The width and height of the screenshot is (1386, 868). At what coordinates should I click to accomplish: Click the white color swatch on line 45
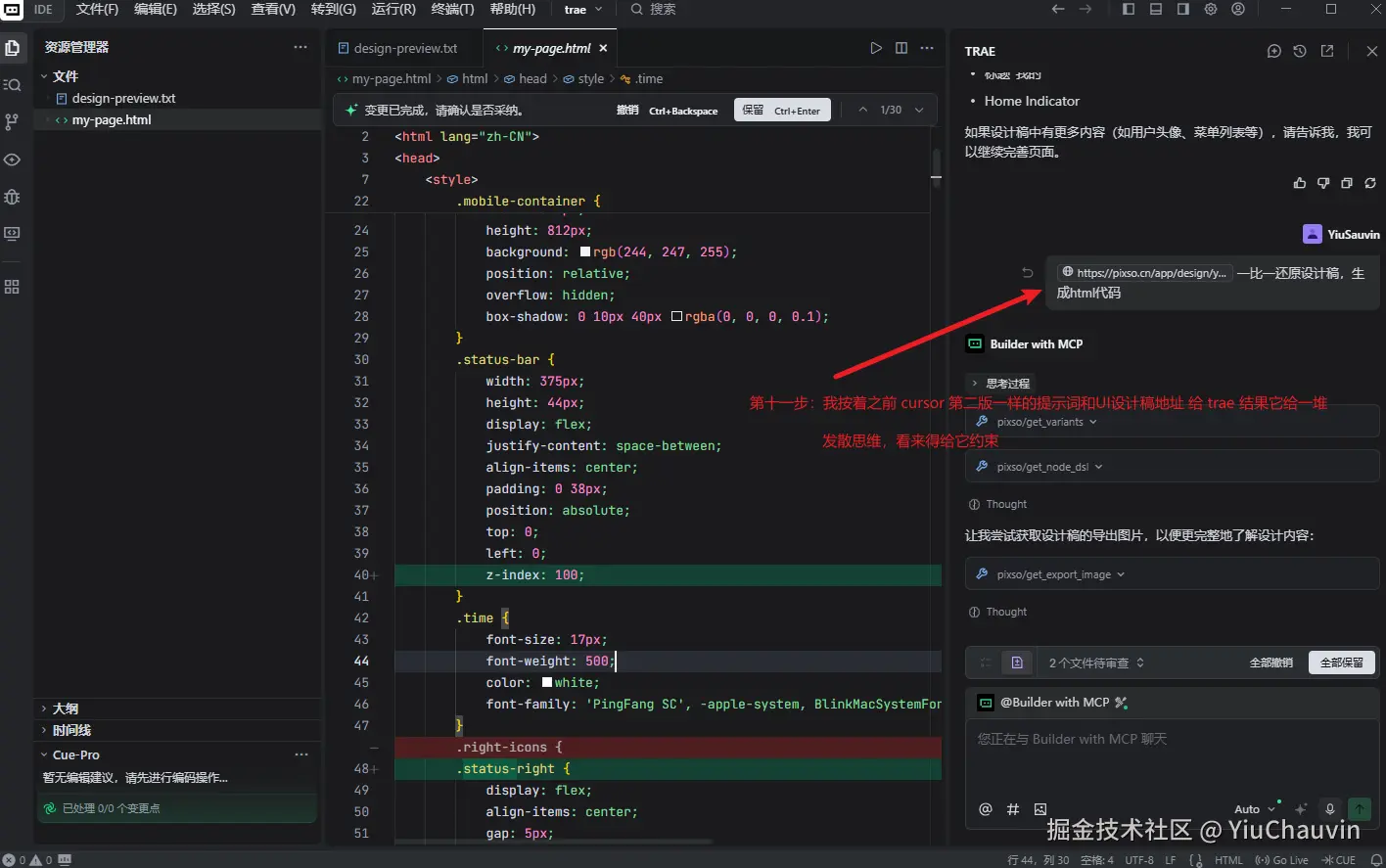pos(547,682)
